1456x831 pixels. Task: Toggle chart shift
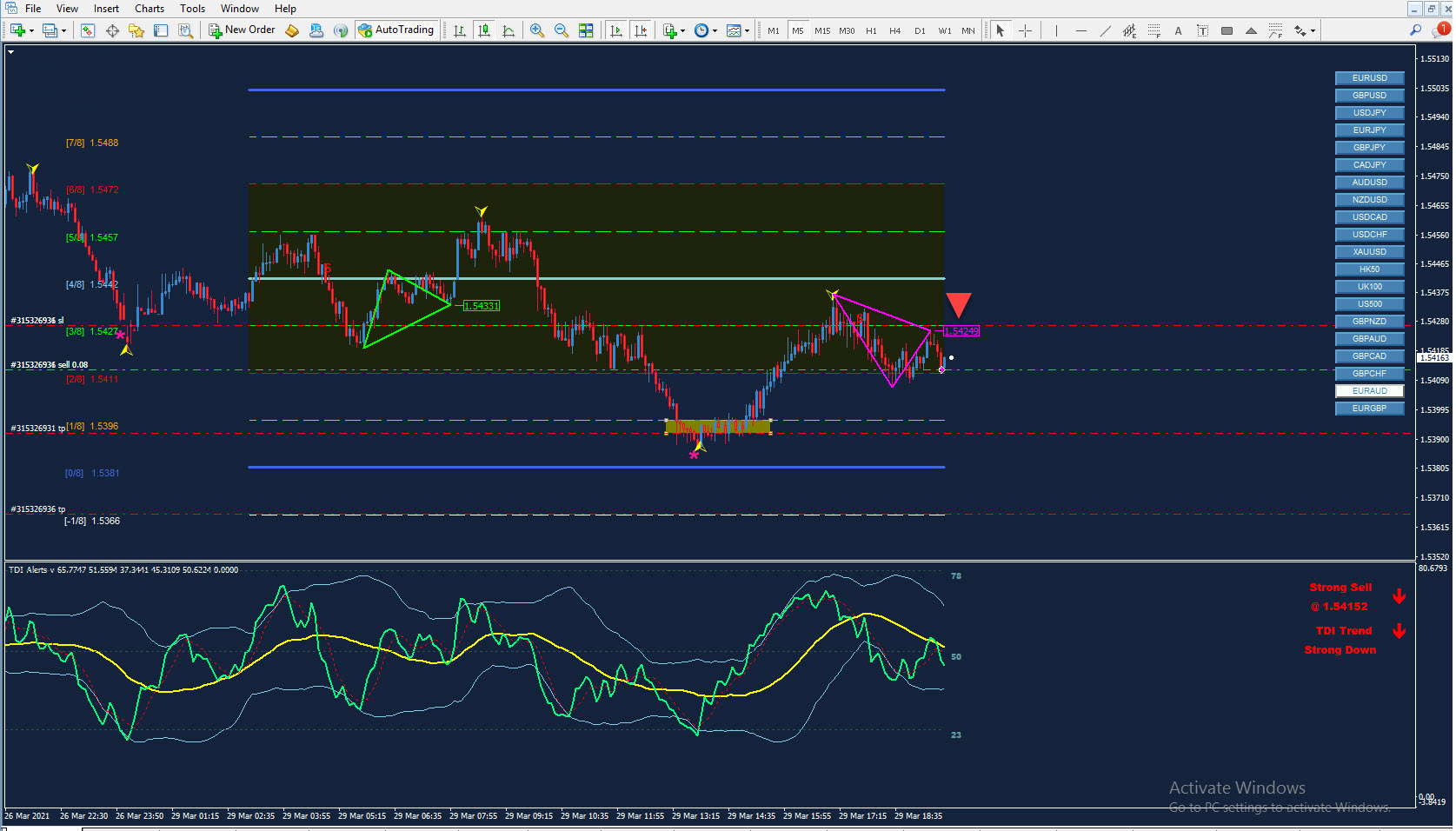(641, 30)
